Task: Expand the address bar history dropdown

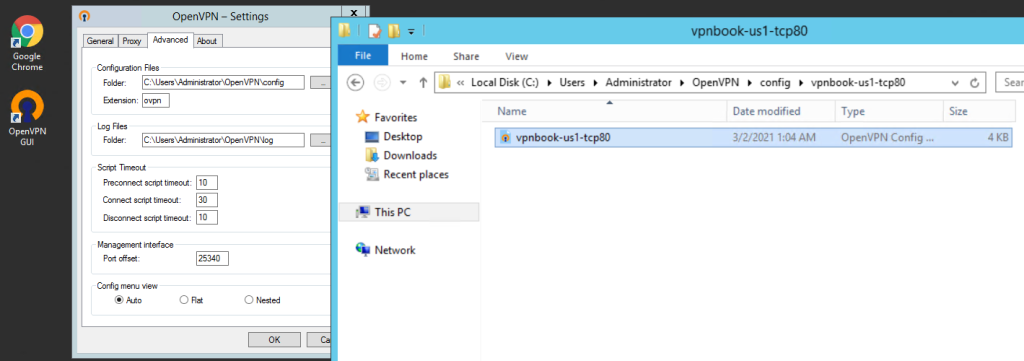Action: pos(955,83)
